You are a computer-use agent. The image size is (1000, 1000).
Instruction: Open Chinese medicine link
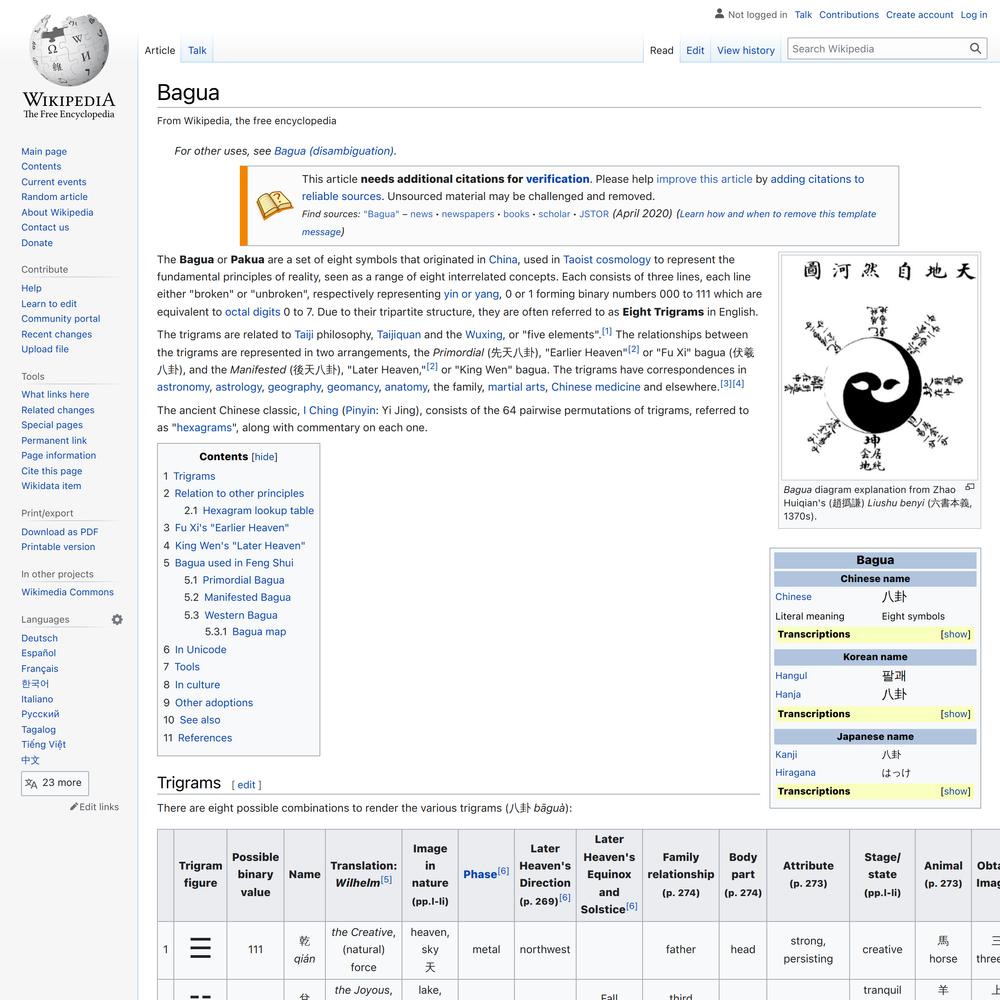coord(595,387)
